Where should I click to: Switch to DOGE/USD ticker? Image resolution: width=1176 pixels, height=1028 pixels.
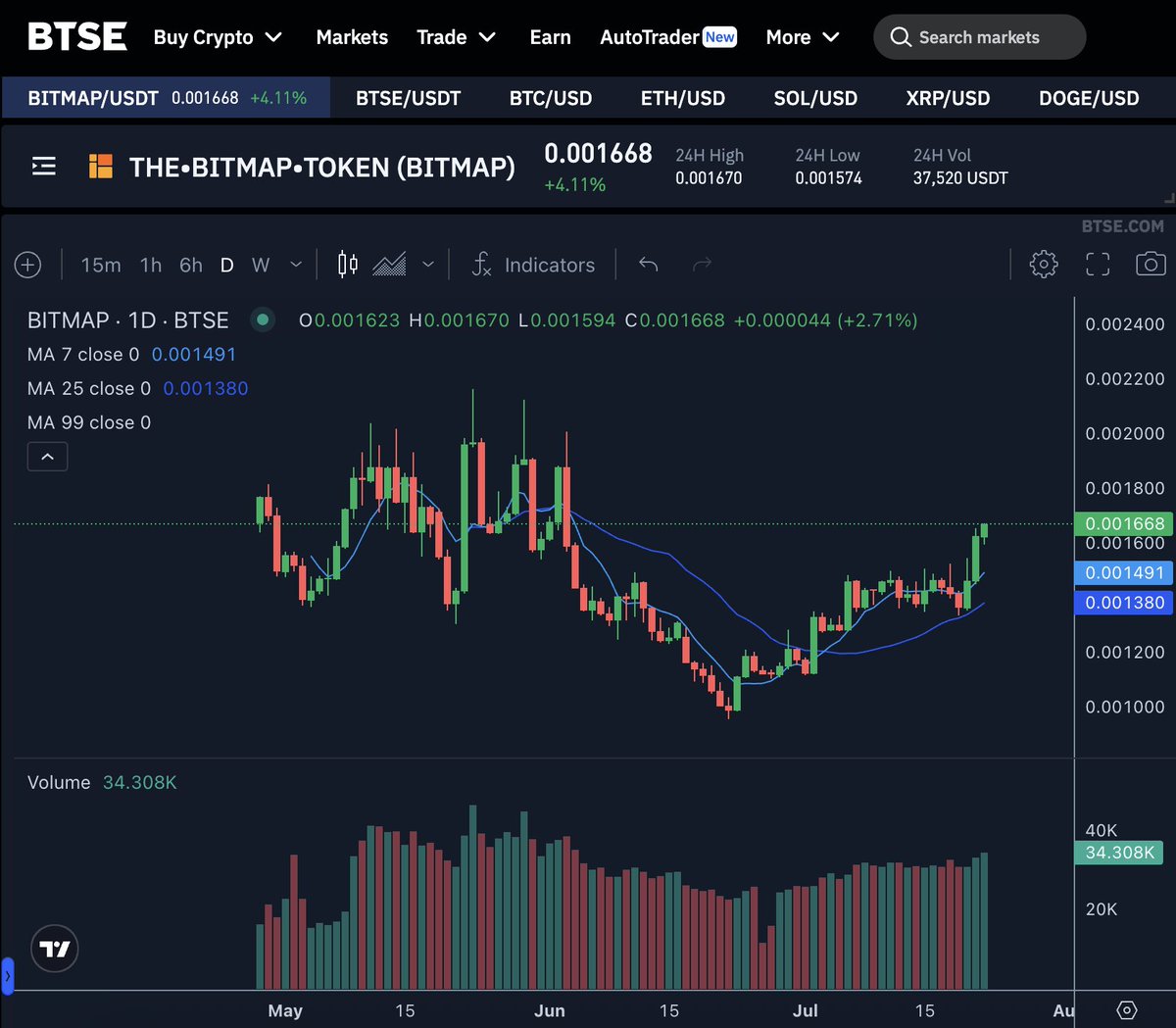(1089, 98)
